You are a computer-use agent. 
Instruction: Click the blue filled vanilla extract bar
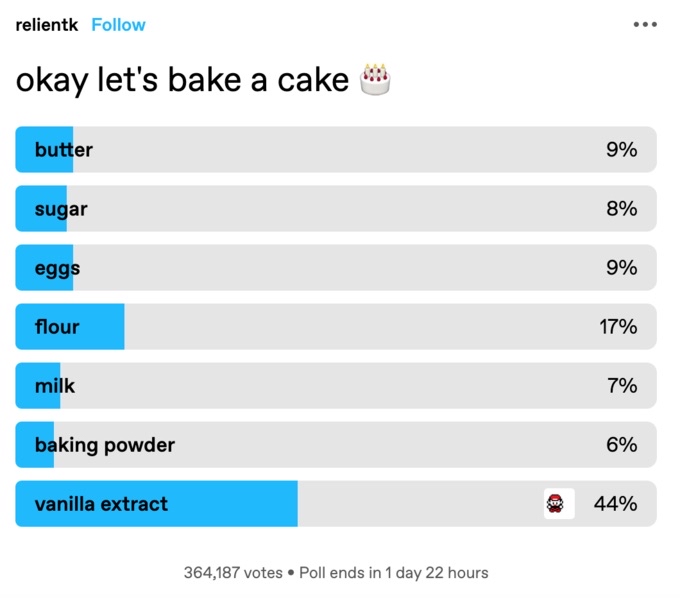pyautogui.click(x=157, y=503)
